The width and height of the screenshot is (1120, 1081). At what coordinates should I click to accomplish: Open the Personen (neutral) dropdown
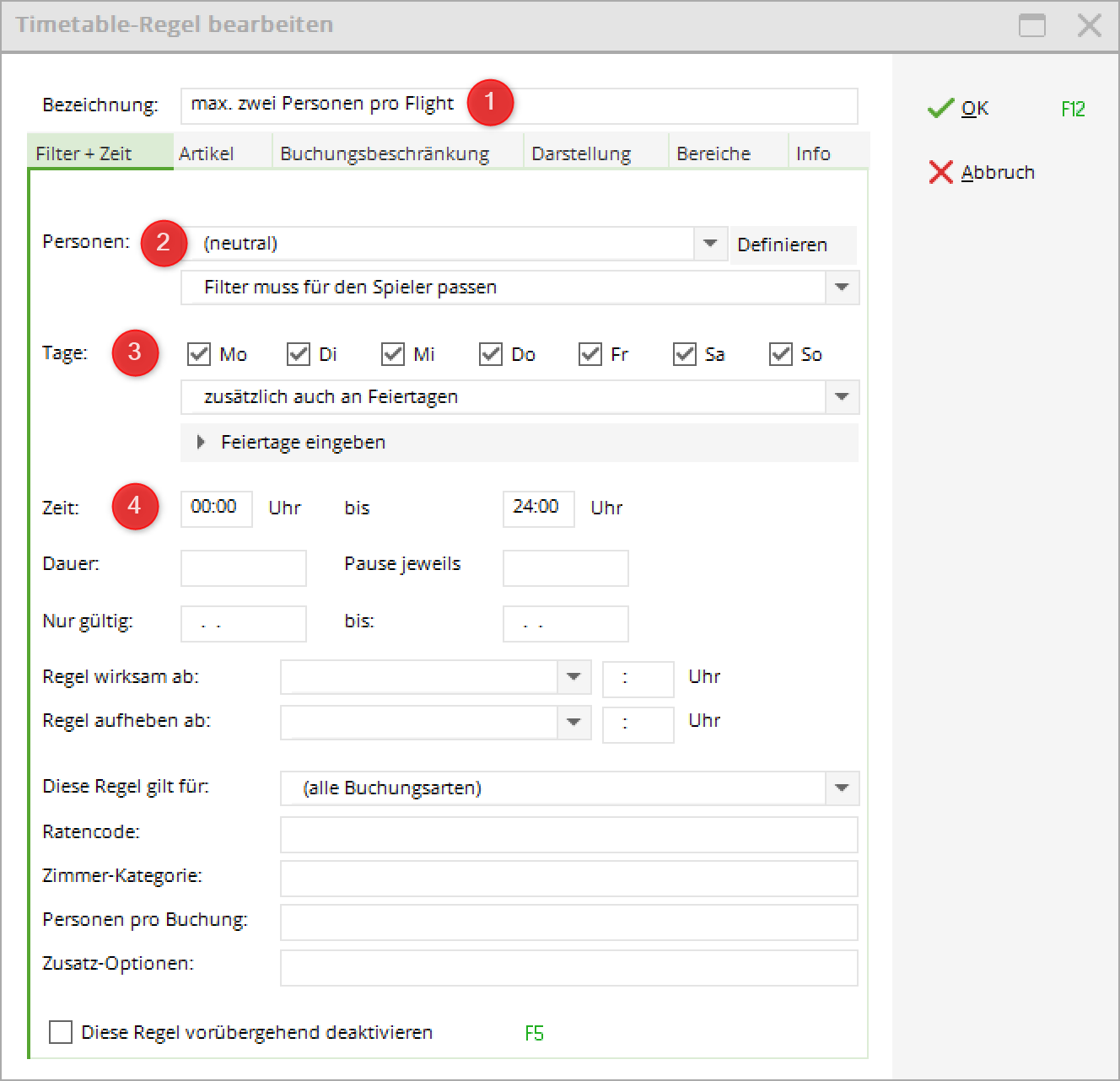[710, 244]
